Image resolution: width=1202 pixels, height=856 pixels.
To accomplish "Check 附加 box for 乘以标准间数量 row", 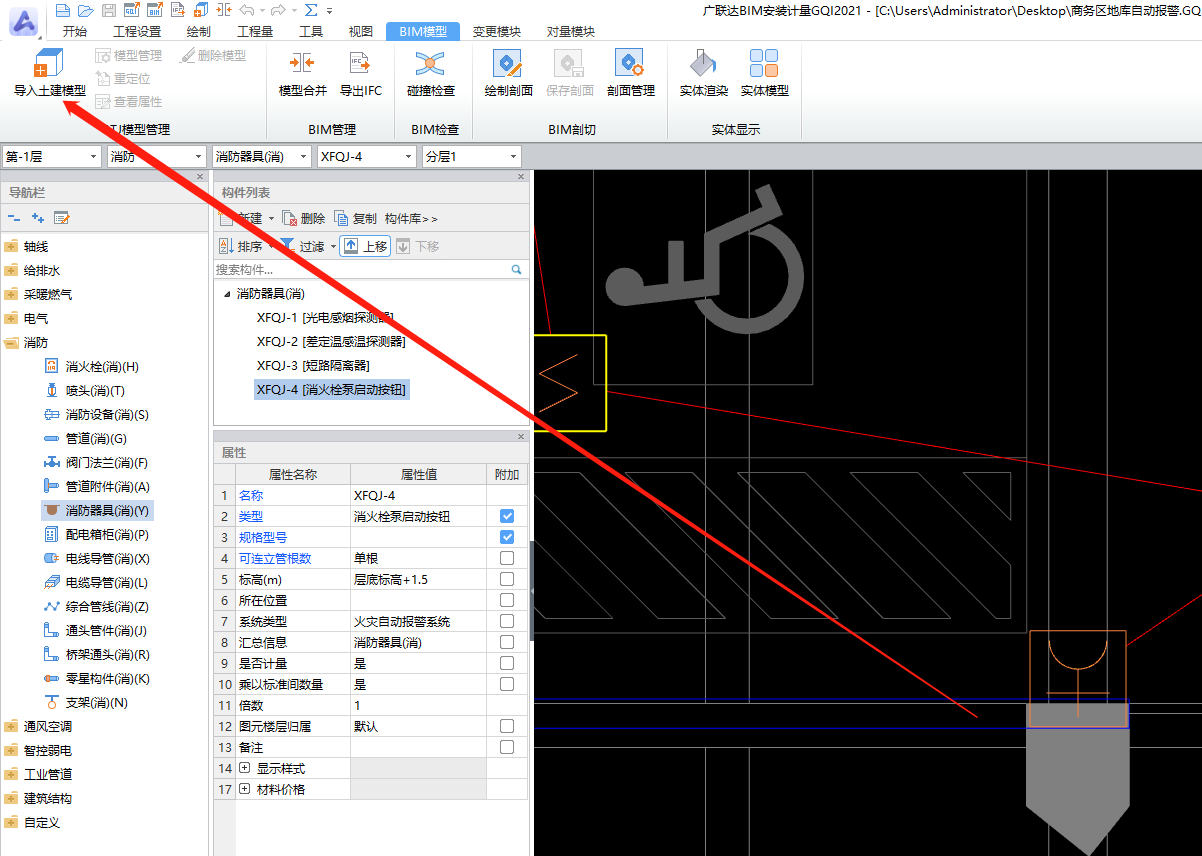I will click(507, 684).
